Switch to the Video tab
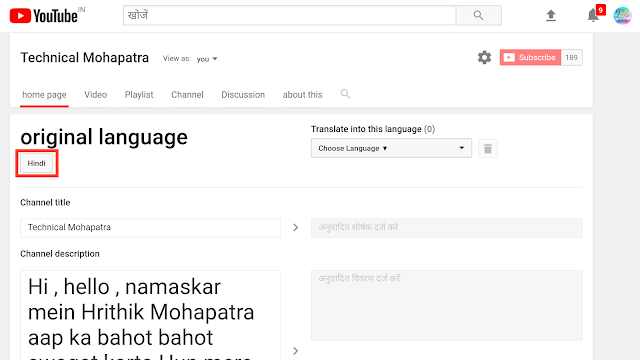 96,95
